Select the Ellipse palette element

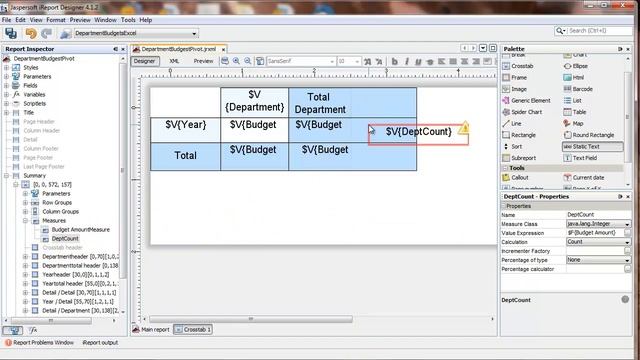tap(576, 66)
